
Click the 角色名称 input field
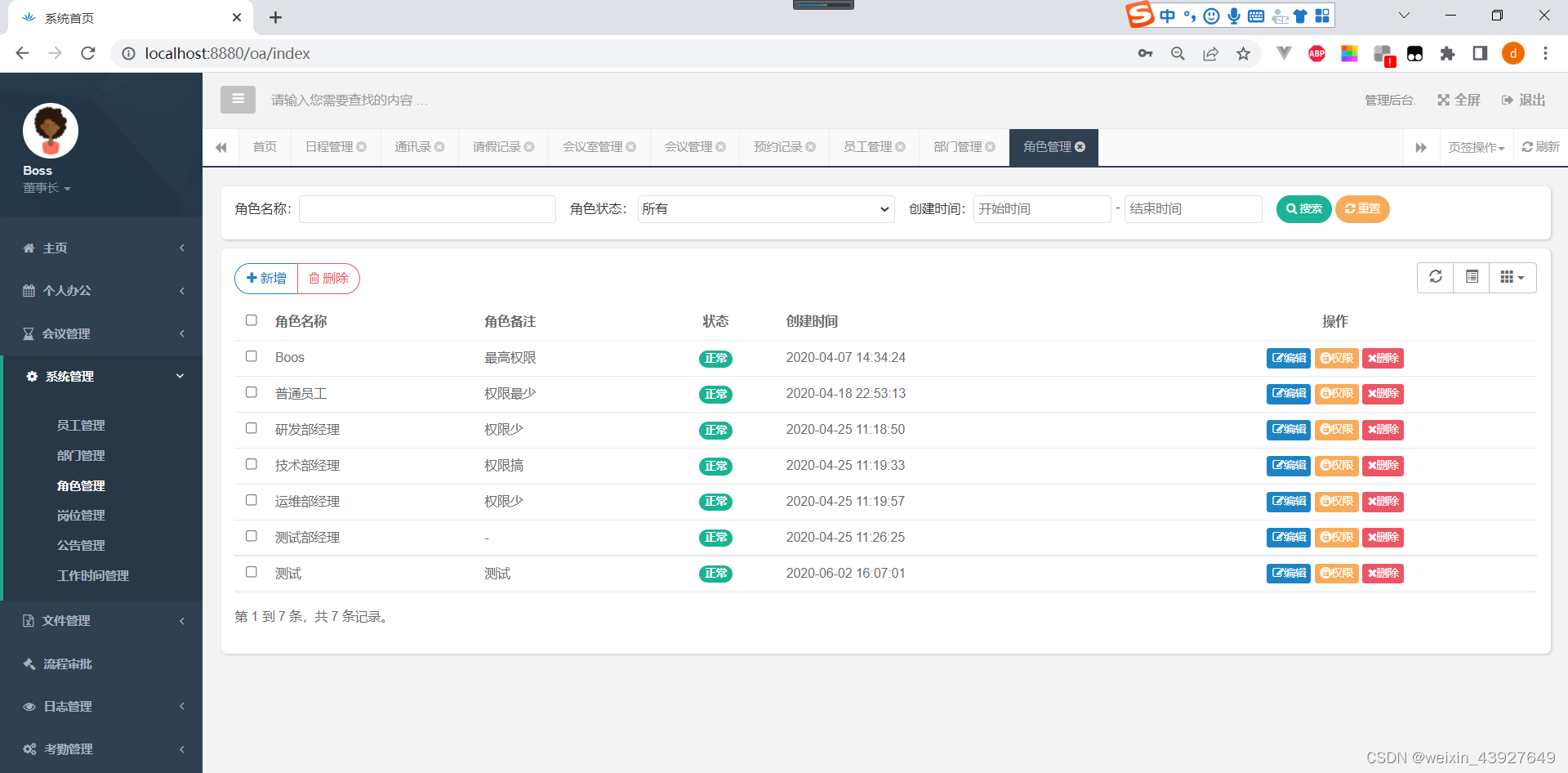tap(427, 209)
